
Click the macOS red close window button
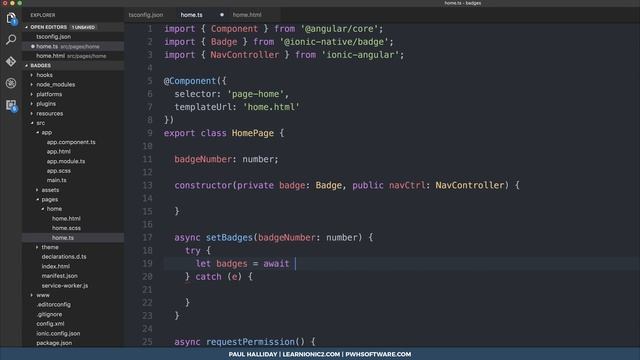click(x=4, y=2)
